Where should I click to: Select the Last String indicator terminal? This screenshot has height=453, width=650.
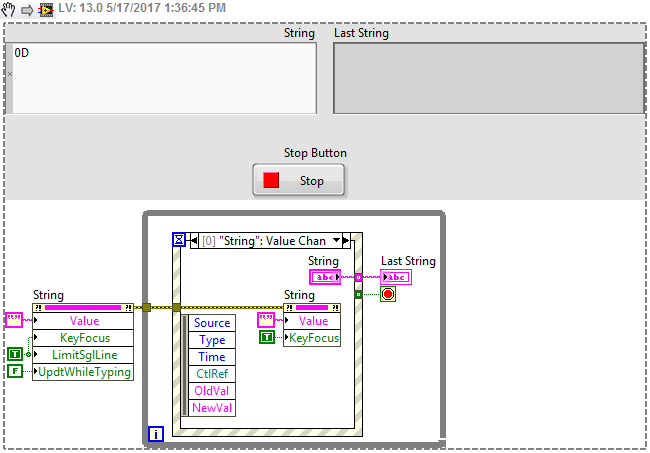click(x=394, y=277)
